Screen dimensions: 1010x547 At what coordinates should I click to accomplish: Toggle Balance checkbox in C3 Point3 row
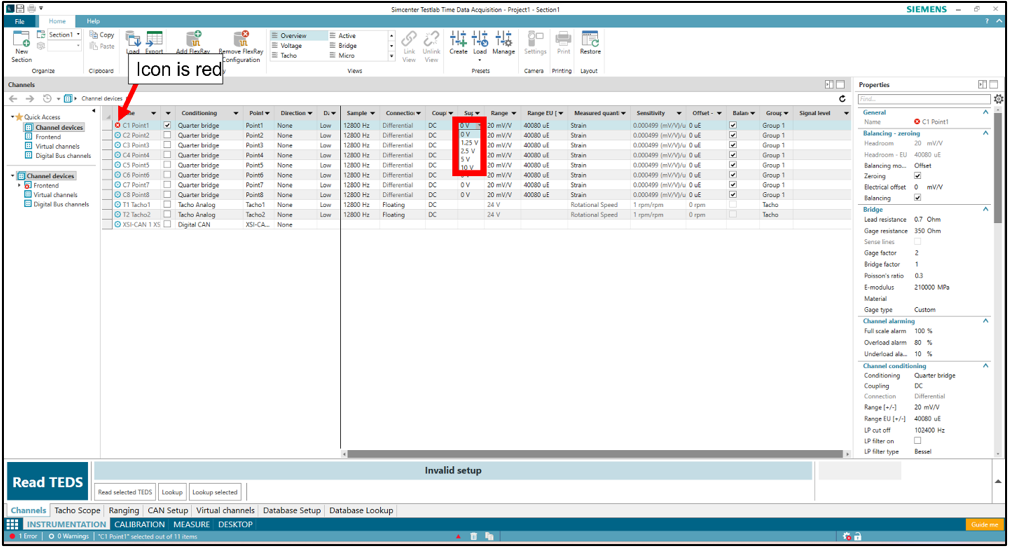click(732, 145)
